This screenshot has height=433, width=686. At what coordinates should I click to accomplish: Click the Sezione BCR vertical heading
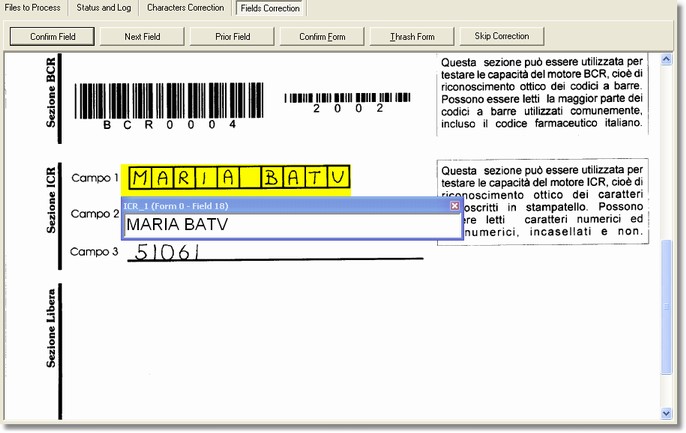click(51, 93)
